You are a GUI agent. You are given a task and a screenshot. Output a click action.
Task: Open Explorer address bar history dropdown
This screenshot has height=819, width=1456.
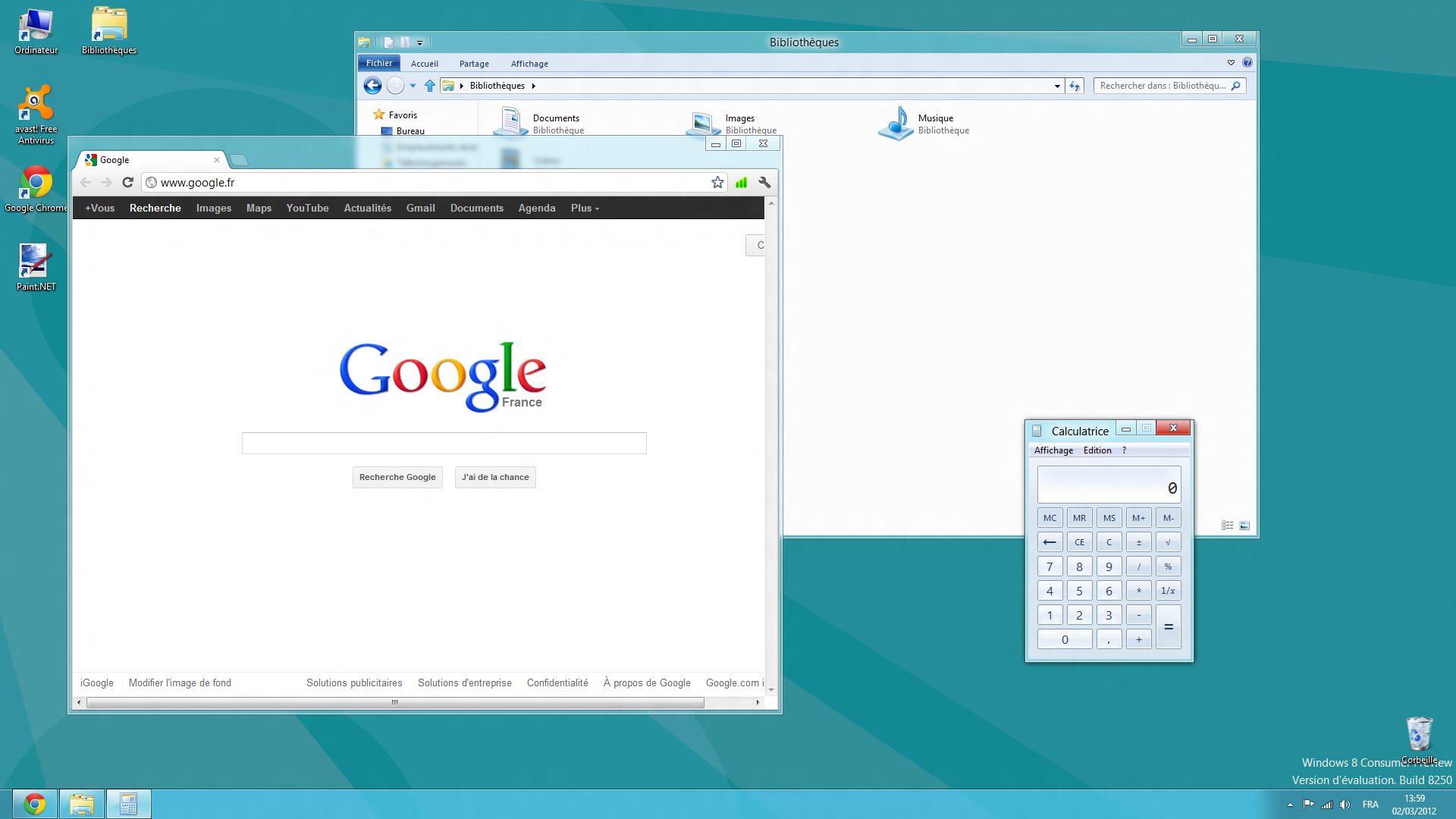tap(1057, 86)
